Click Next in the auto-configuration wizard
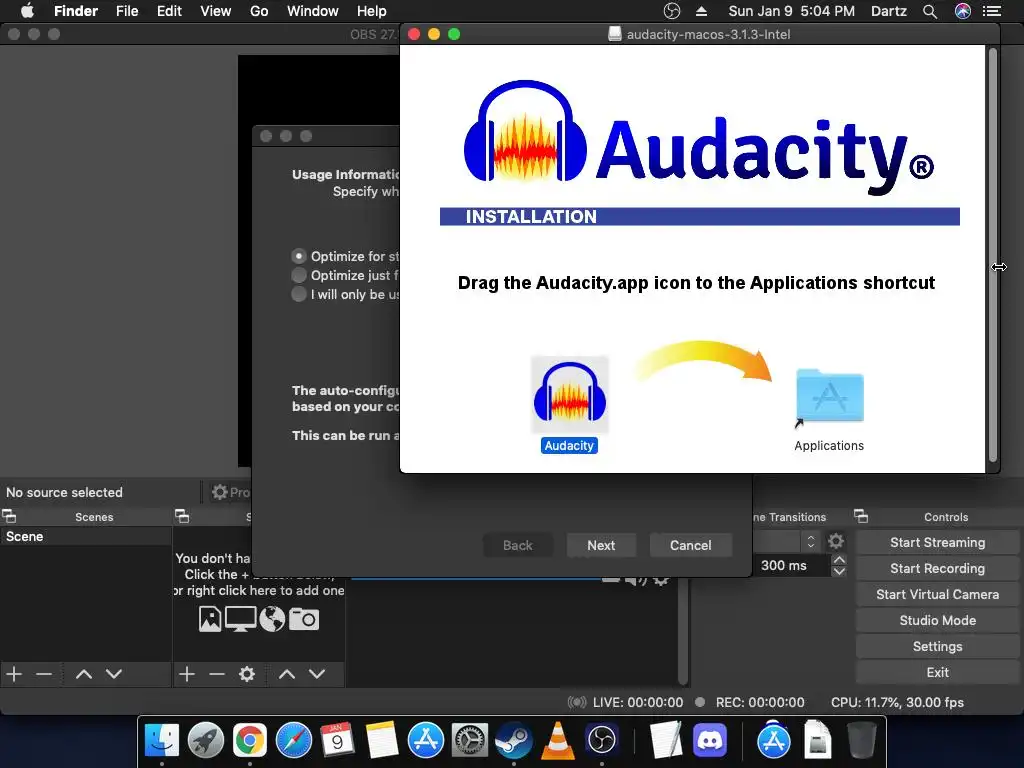Screen dimensions: 1024x768 click(x=601, y=545)
